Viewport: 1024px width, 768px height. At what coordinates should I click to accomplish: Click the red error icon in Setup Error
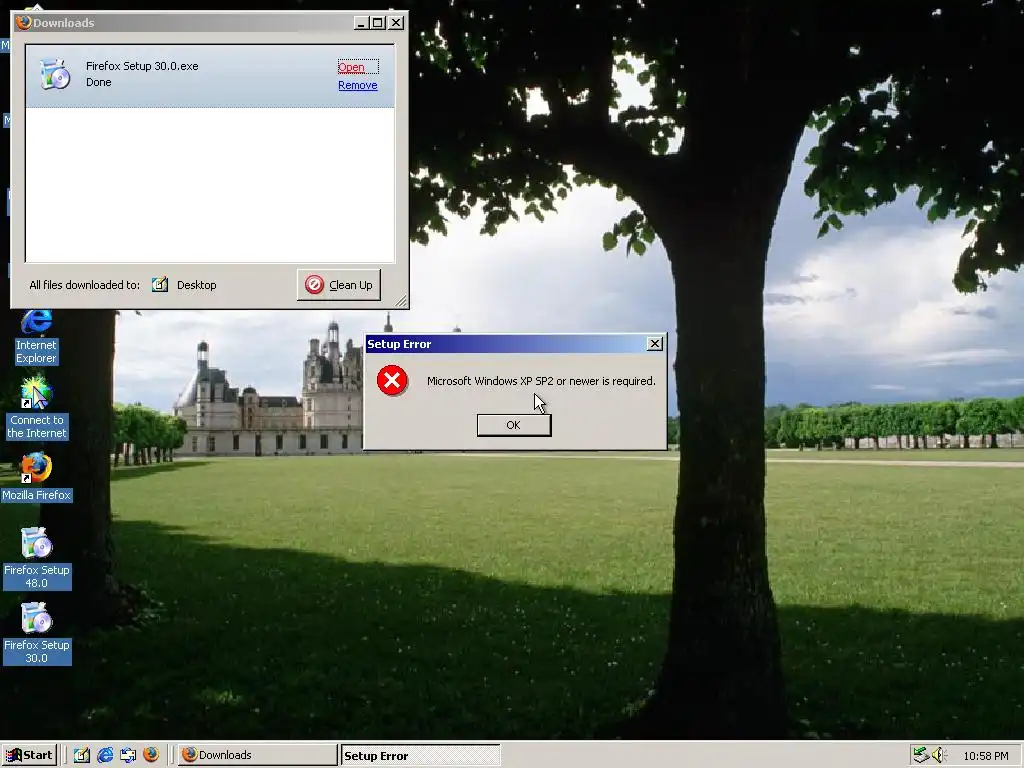click(392, 381)
